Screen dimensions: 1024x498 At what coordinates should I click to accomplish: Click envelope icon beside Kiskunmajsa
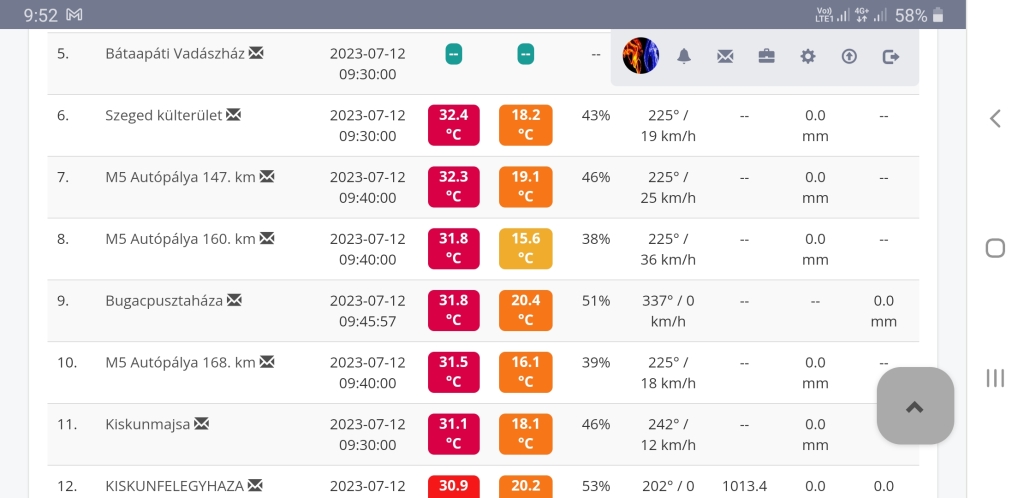202,424
